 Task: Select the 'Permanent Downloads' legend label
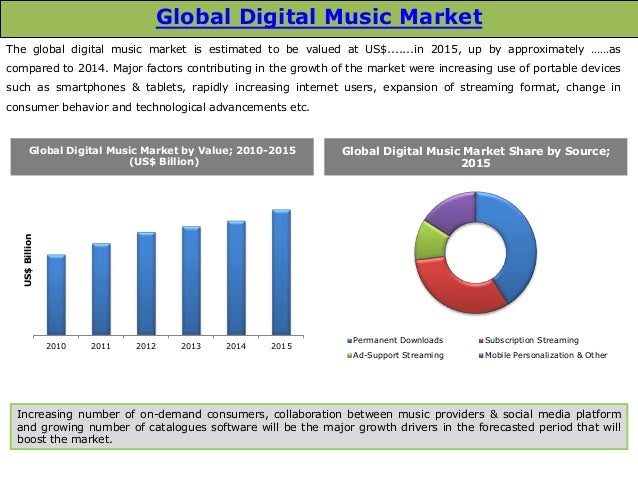click(x=398, y=340)
